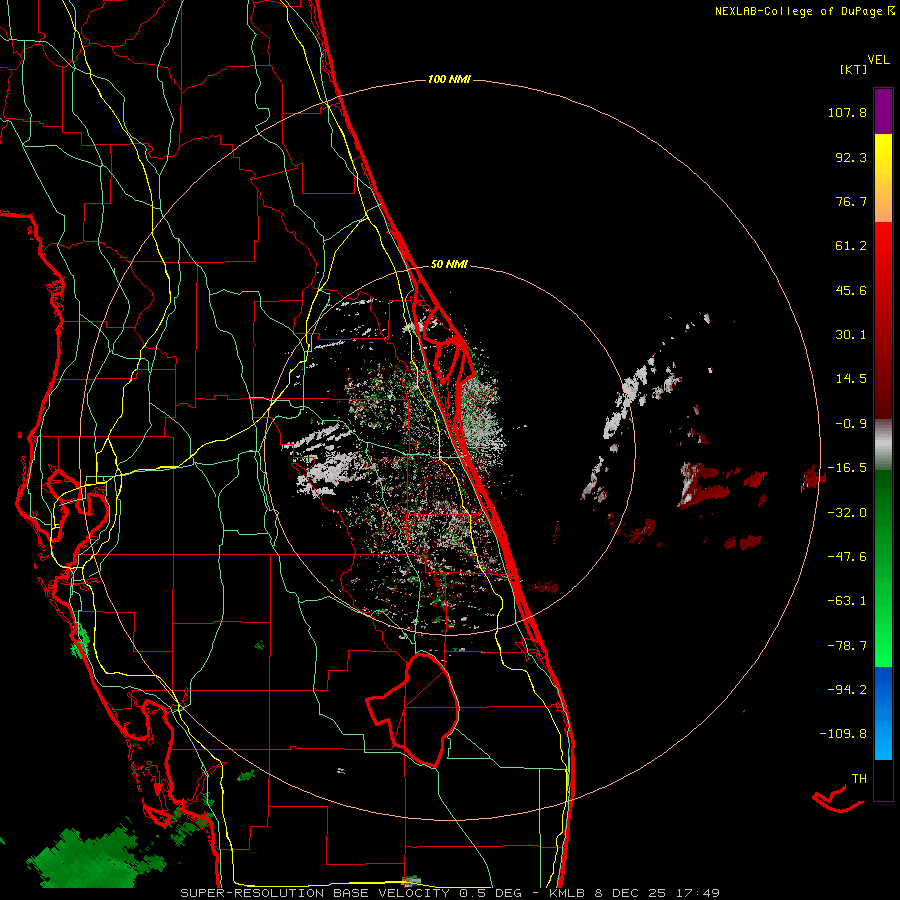Select the purple segment of velocity scale
This screenshot has height=900, width=900.
pos(883,111)
